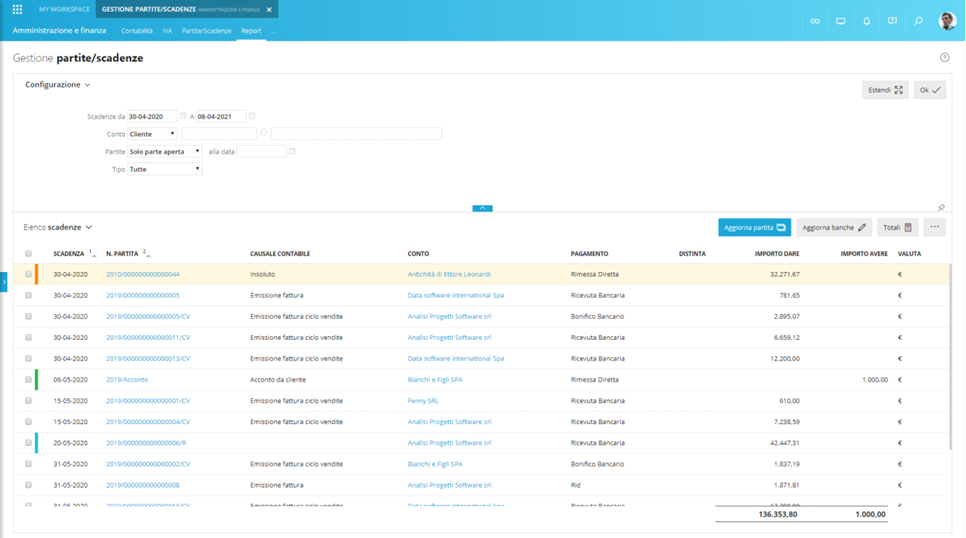Click the Conto lookup magnifier icon
Screen dimensions: 966x538
(x=263, y=133)
